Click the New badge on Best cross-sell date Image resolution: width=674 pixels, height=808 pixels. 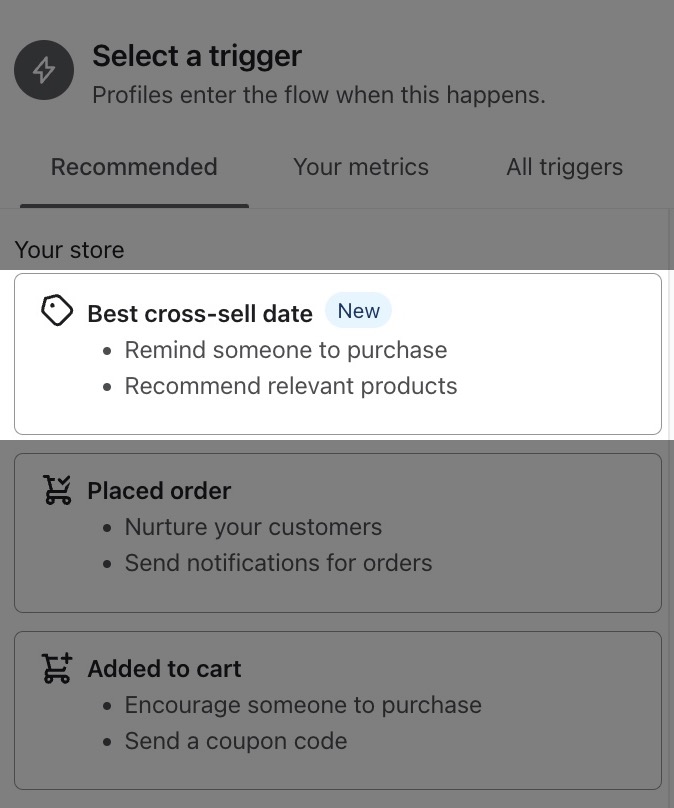pos(358,311)
